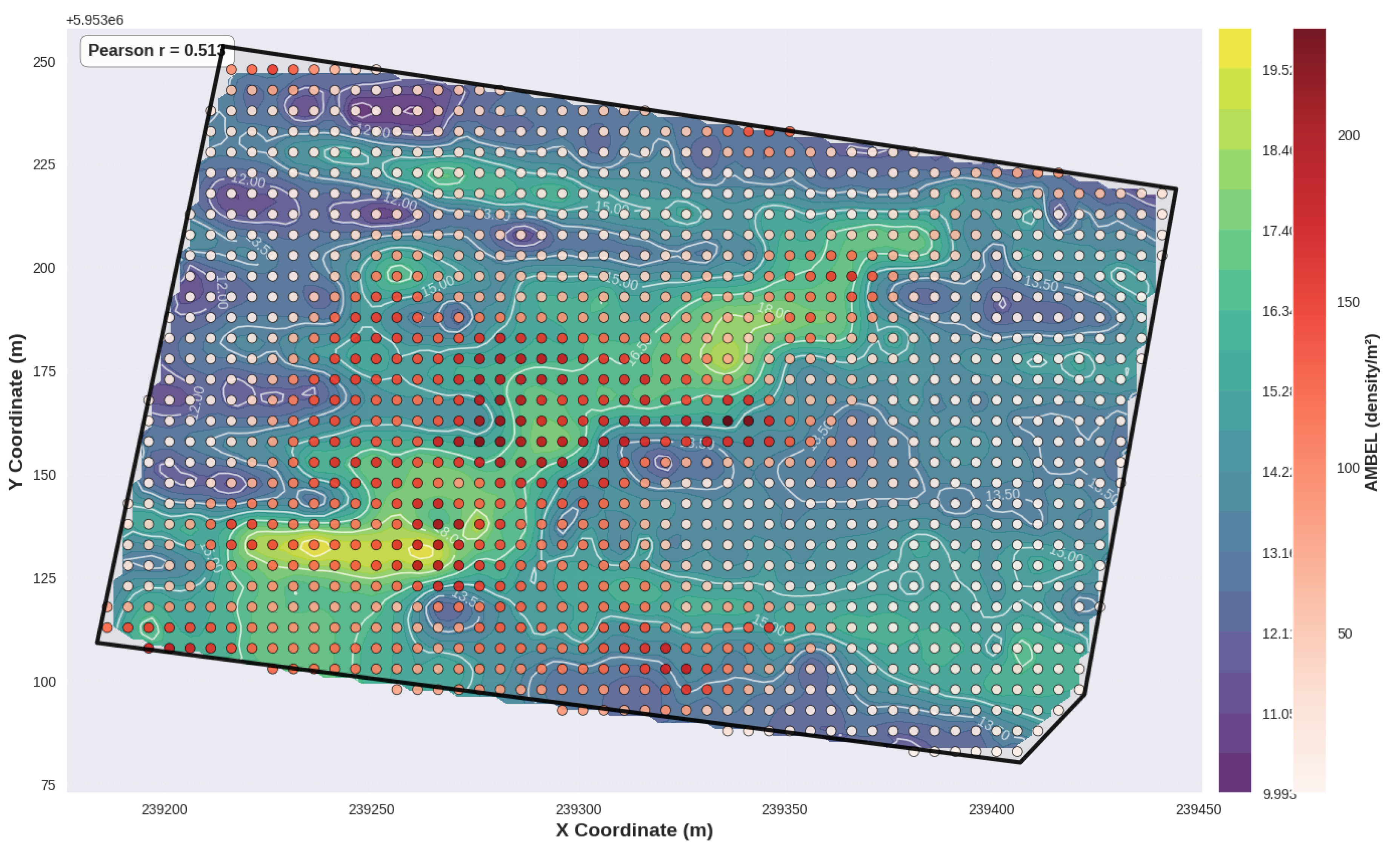Click the 239200 x-axis tick label

point(164,810)
